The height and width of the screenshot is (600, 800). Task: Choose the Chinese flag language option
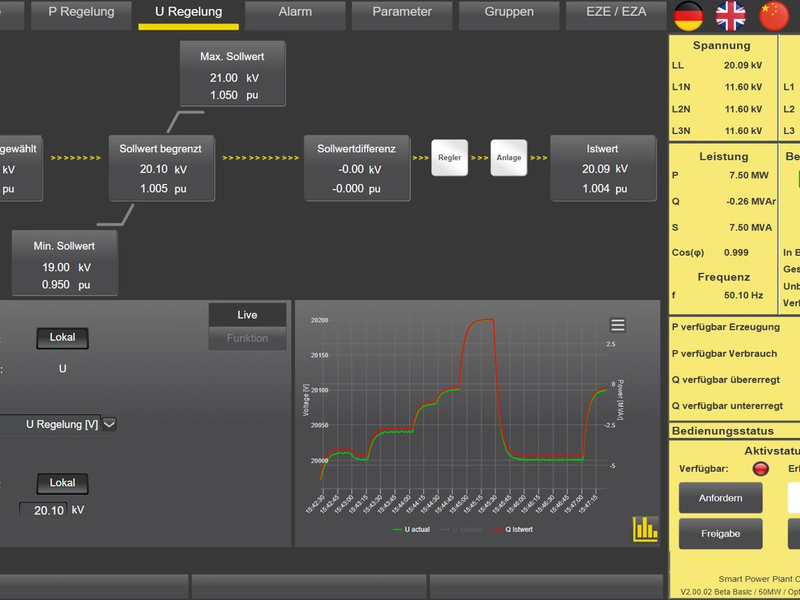(x=774, y=14)
